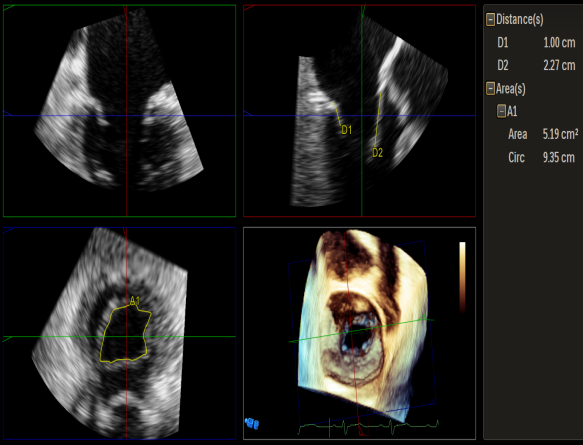Select the D2 2.27 cm row

pyautogui.click(x=536, y=65)
